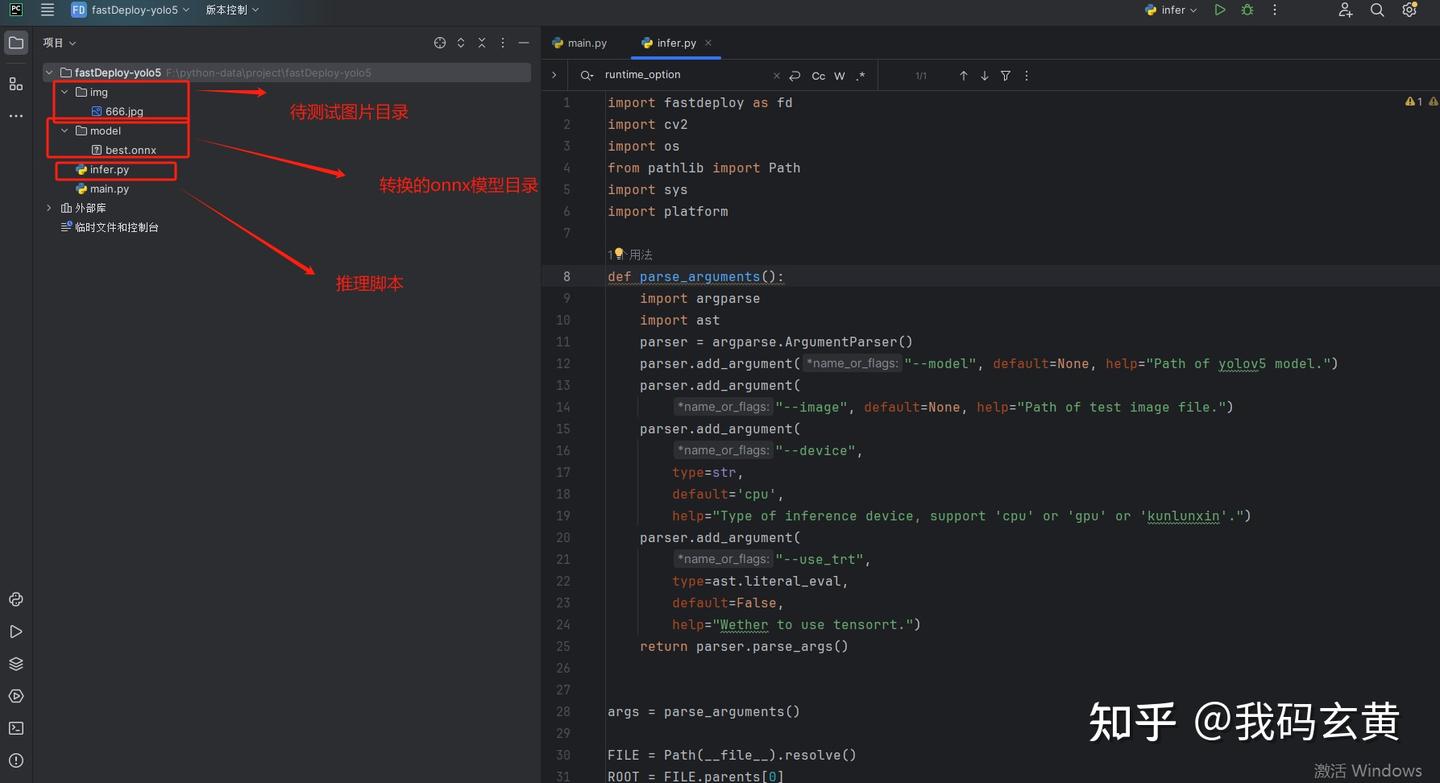Click the runtime_option search field
This screenshot has height=783, width=1440.
tap(685, 75)
